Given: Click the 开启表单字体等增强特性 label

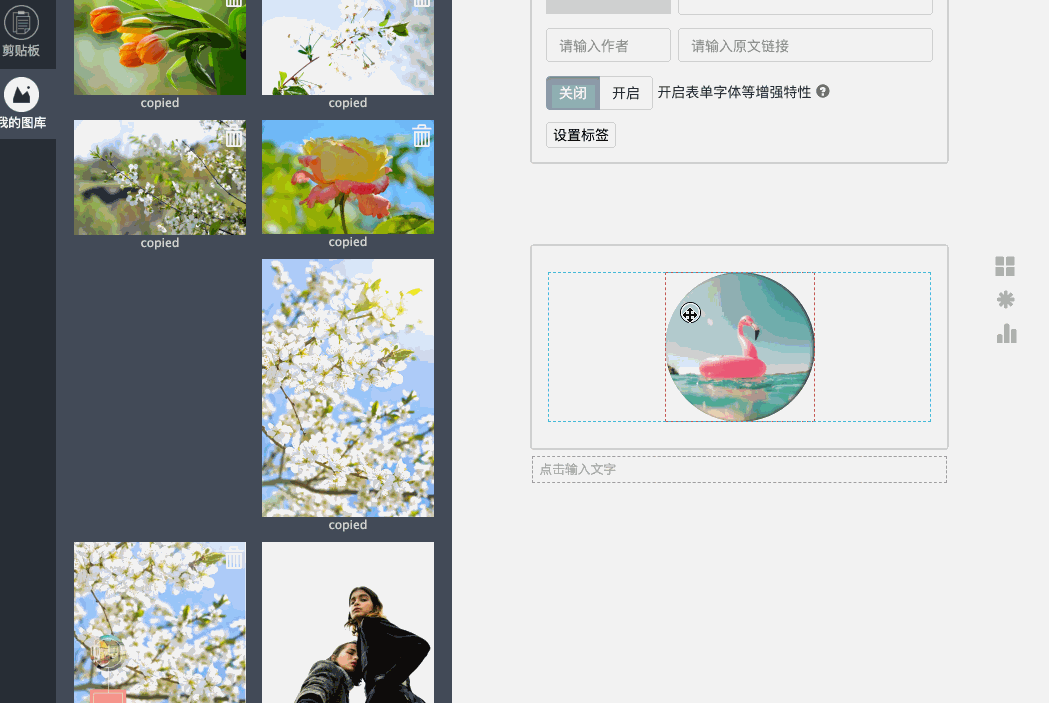Looking at the screenshot, I should coord(734,92).
